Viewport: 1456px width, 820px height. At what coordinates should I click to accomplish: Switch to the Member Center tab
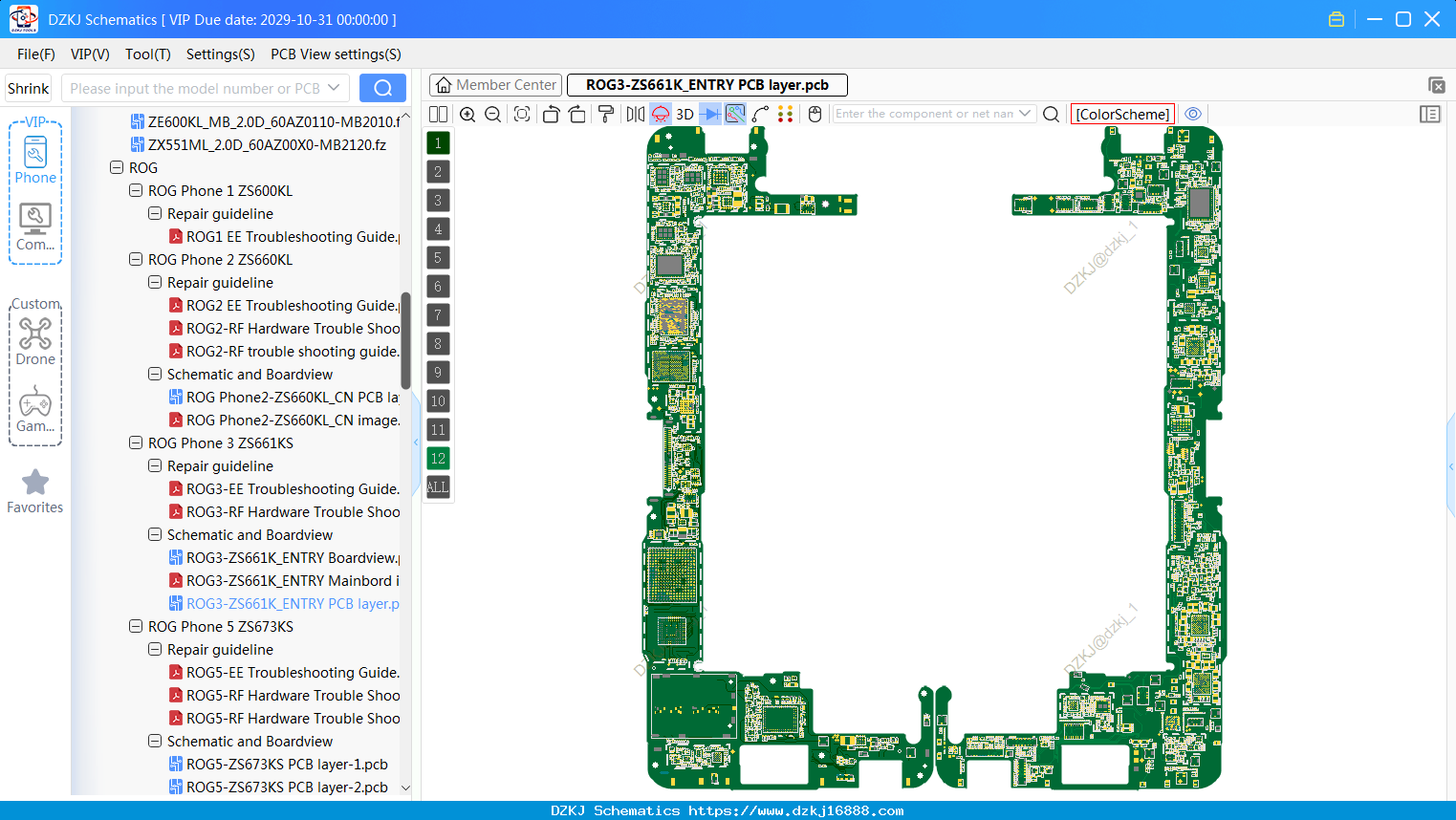coord(496,85)
